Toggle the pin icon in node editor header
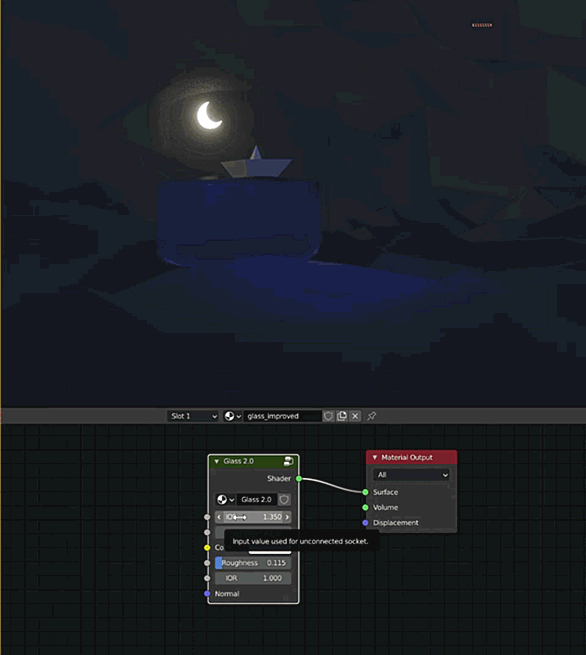The image size is (586, 655). (x=371, y=416)
